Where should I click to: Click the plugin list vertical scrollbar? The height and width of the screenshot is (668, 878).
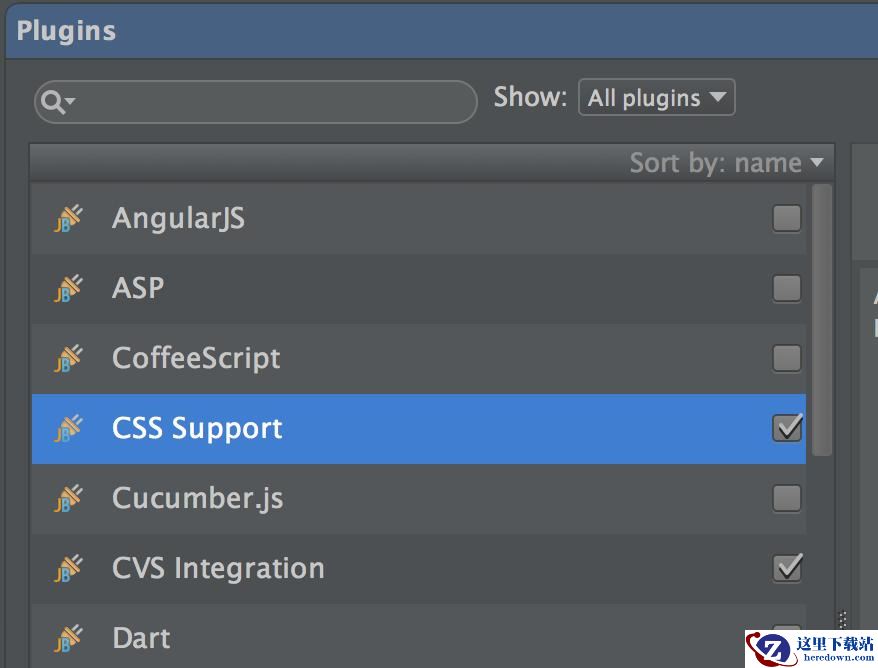point(821,320)
